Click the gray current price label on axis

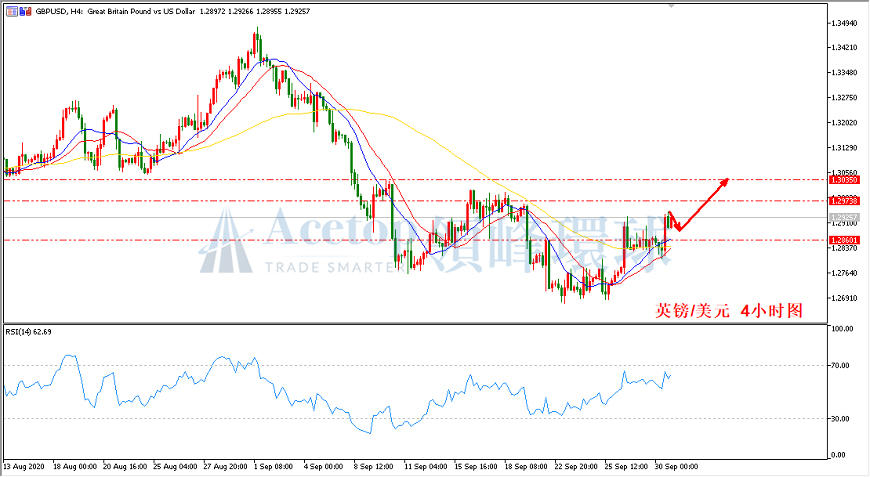point(844,217)
